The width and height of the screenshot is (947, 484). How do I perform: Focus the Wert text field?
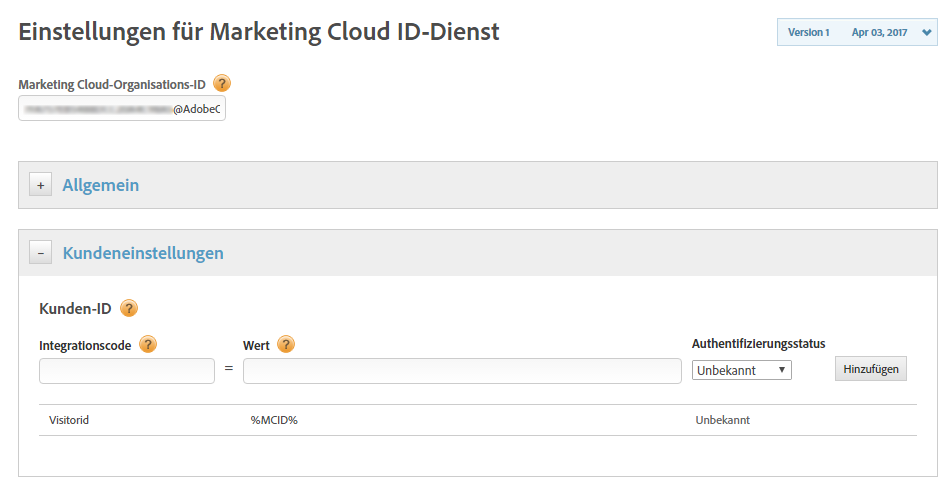click(x=462, y=371)
